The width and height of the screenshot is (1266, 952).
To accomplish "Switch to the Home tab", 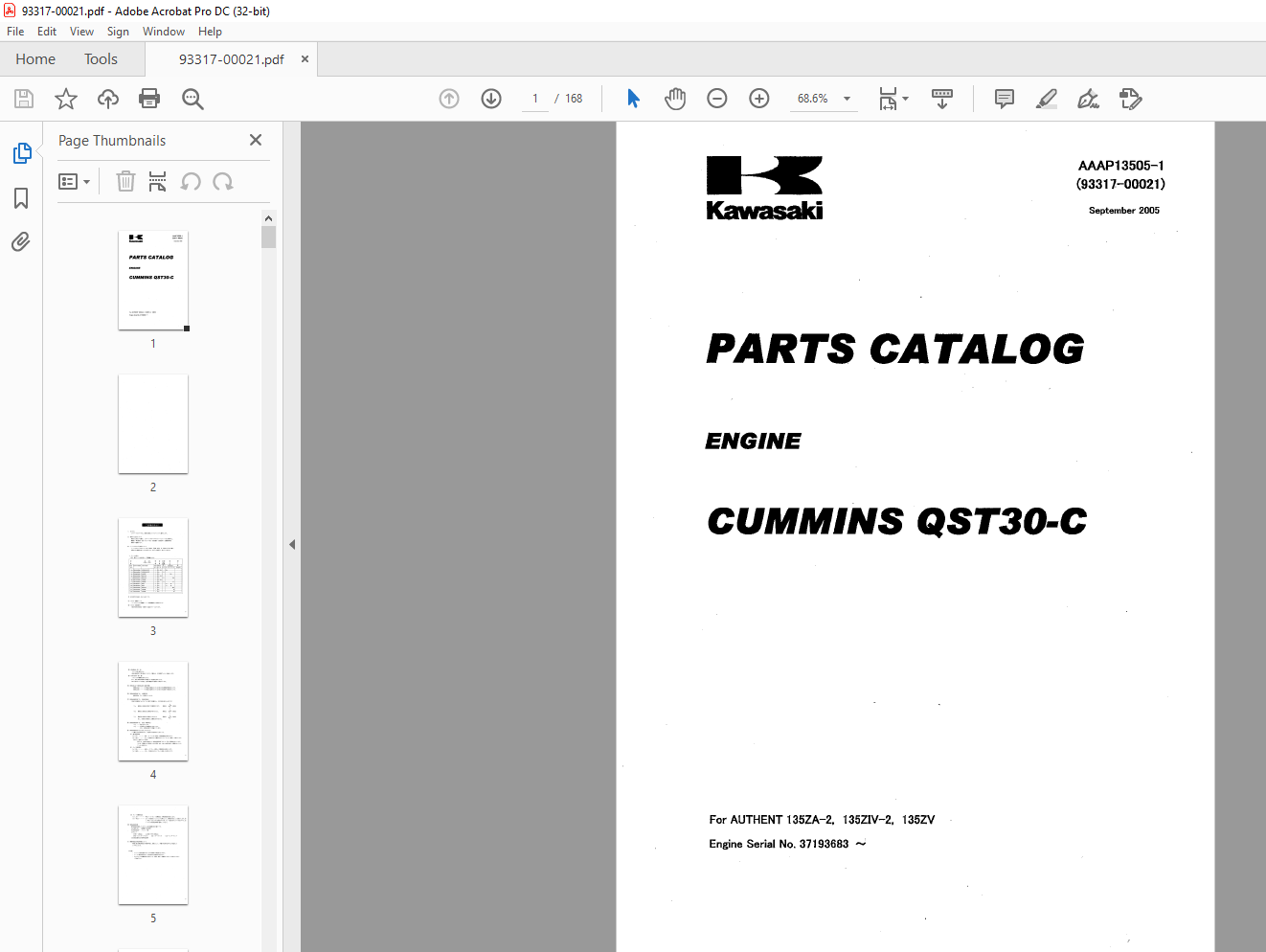I will 35,59.
